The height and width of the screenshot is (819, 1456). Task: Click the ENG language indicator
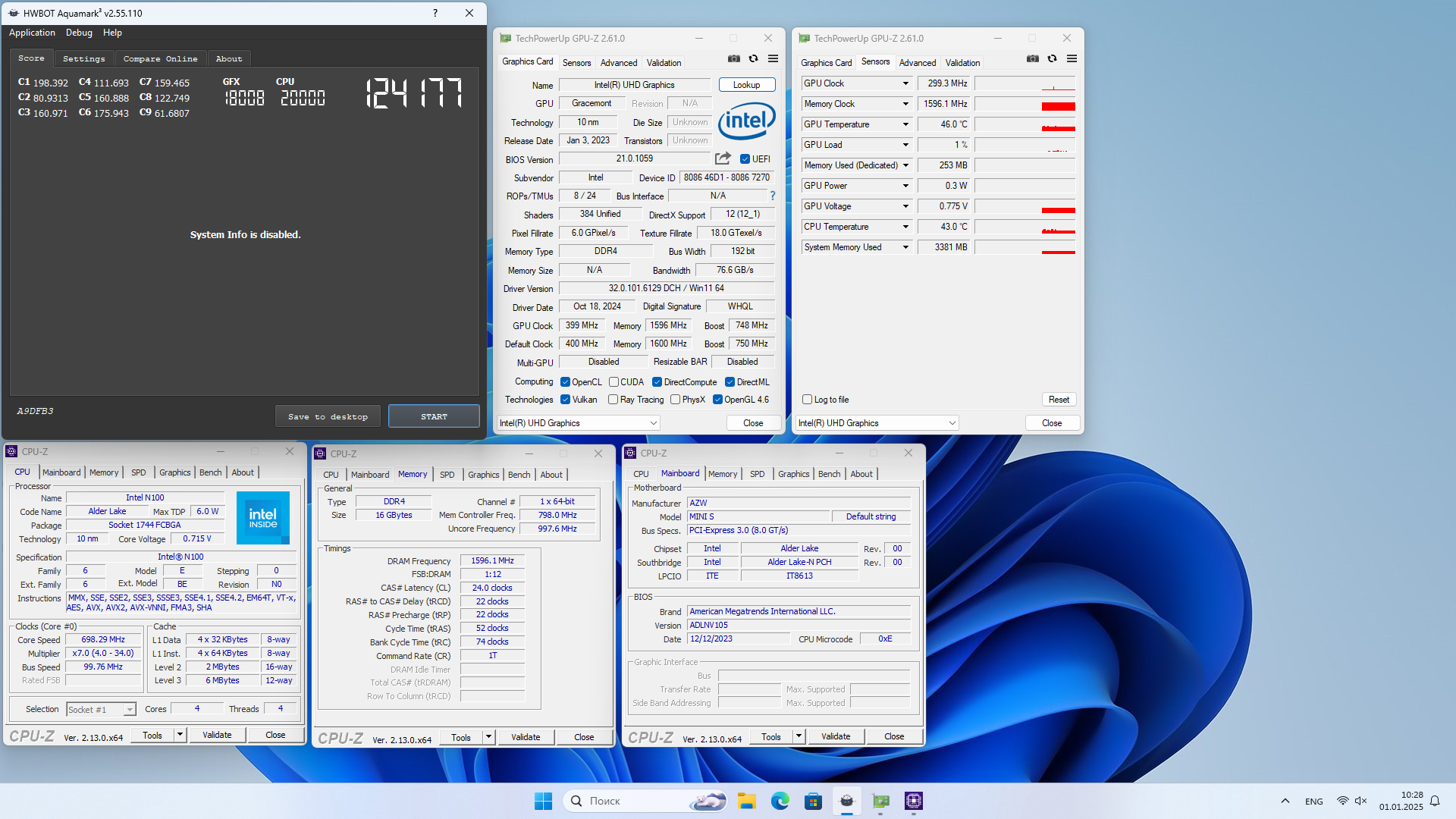1314,802
